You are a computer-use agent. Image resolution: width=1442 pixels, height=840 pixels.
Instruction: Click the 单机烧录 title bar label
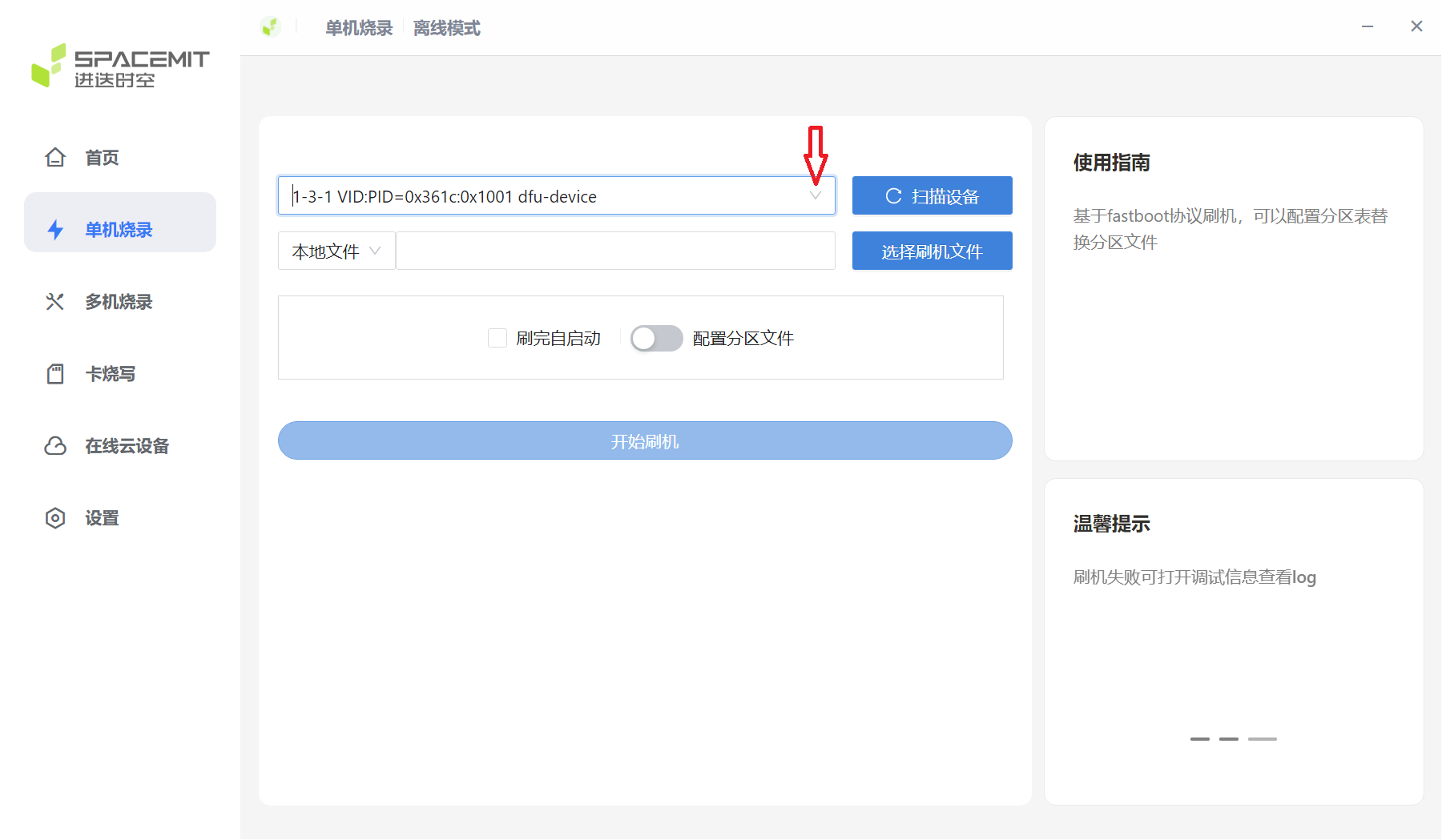[359, 28]
